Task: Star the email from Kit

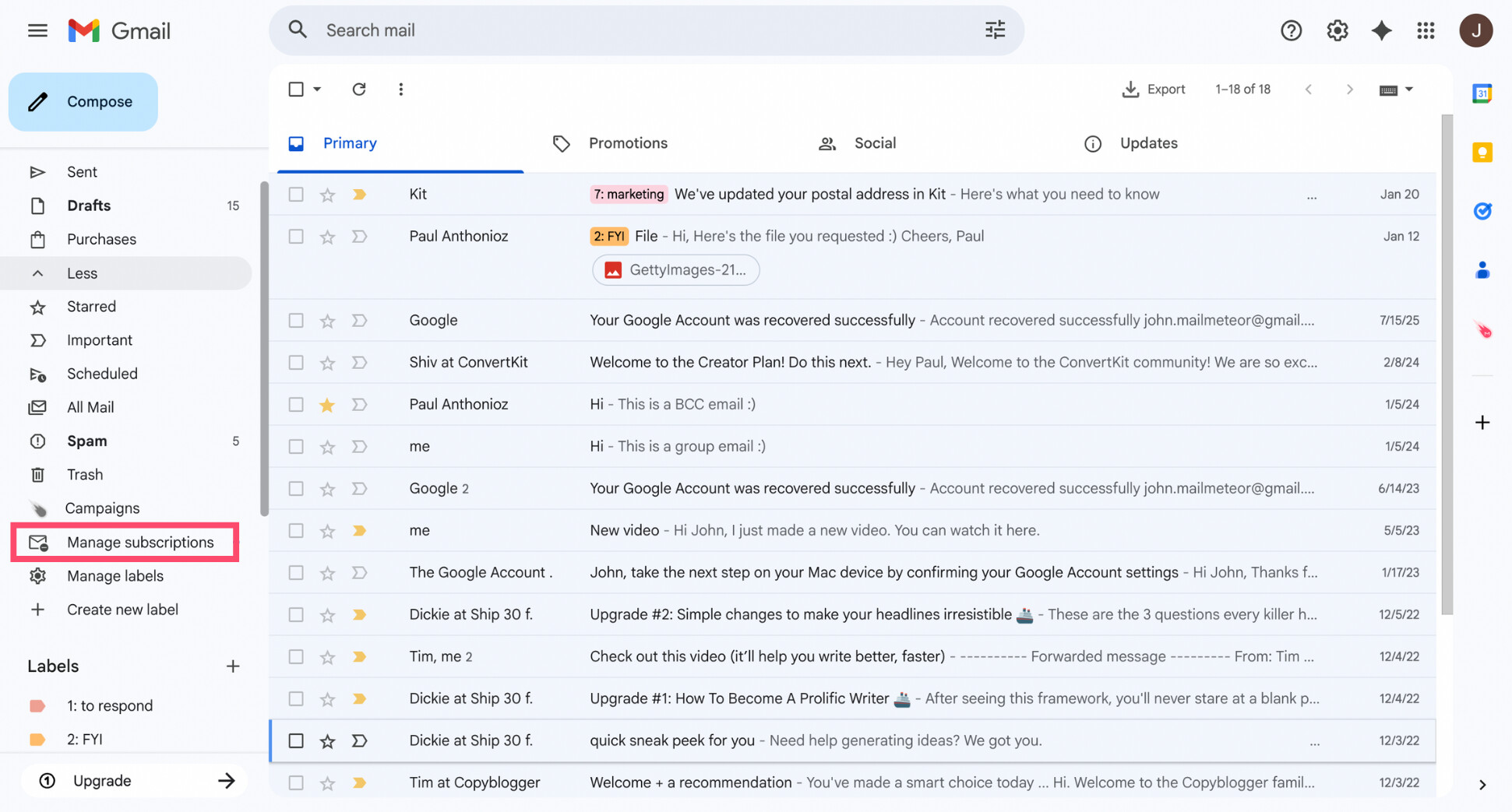Action: point(326,194)
